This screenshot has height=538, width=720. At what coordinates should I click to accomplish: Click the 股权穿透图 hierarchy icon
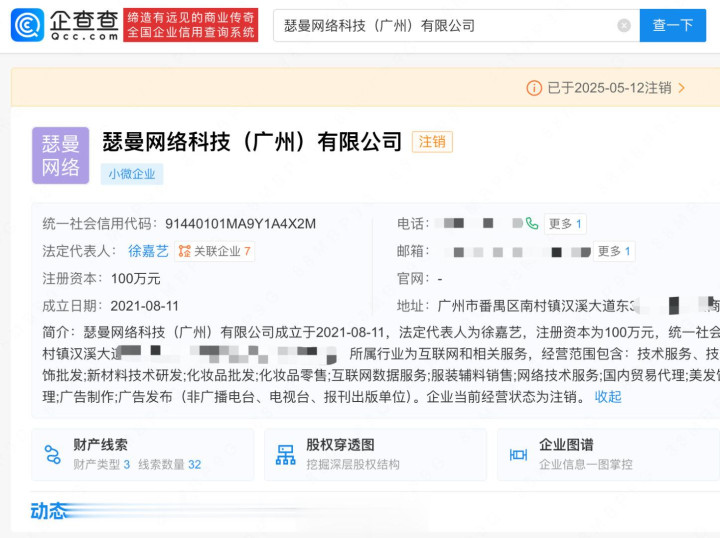(x=285, y=454)
